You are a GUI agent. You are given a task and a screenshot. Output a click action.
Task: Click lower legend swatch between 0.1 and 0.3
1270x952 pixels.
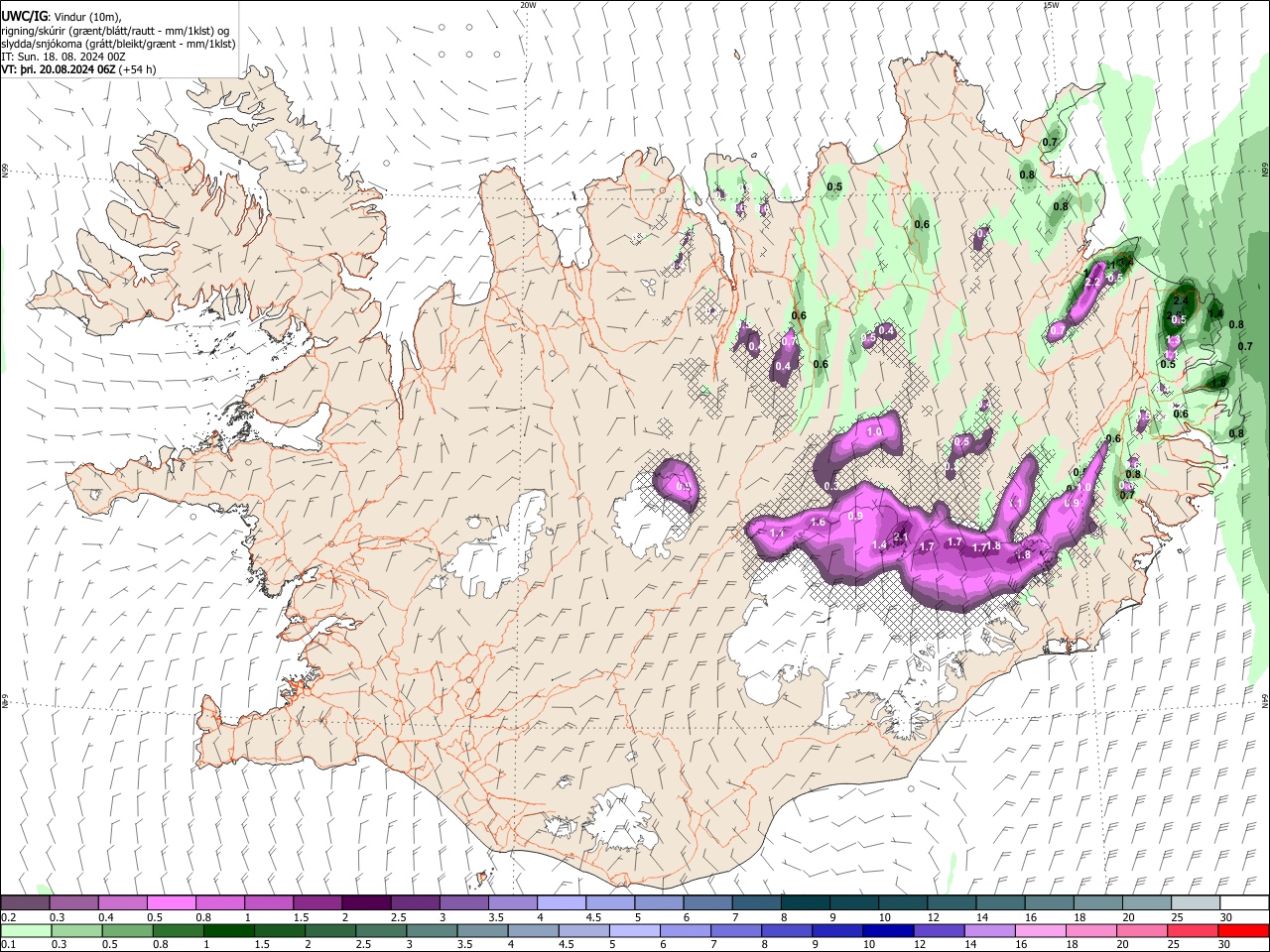tap(25, 930)
